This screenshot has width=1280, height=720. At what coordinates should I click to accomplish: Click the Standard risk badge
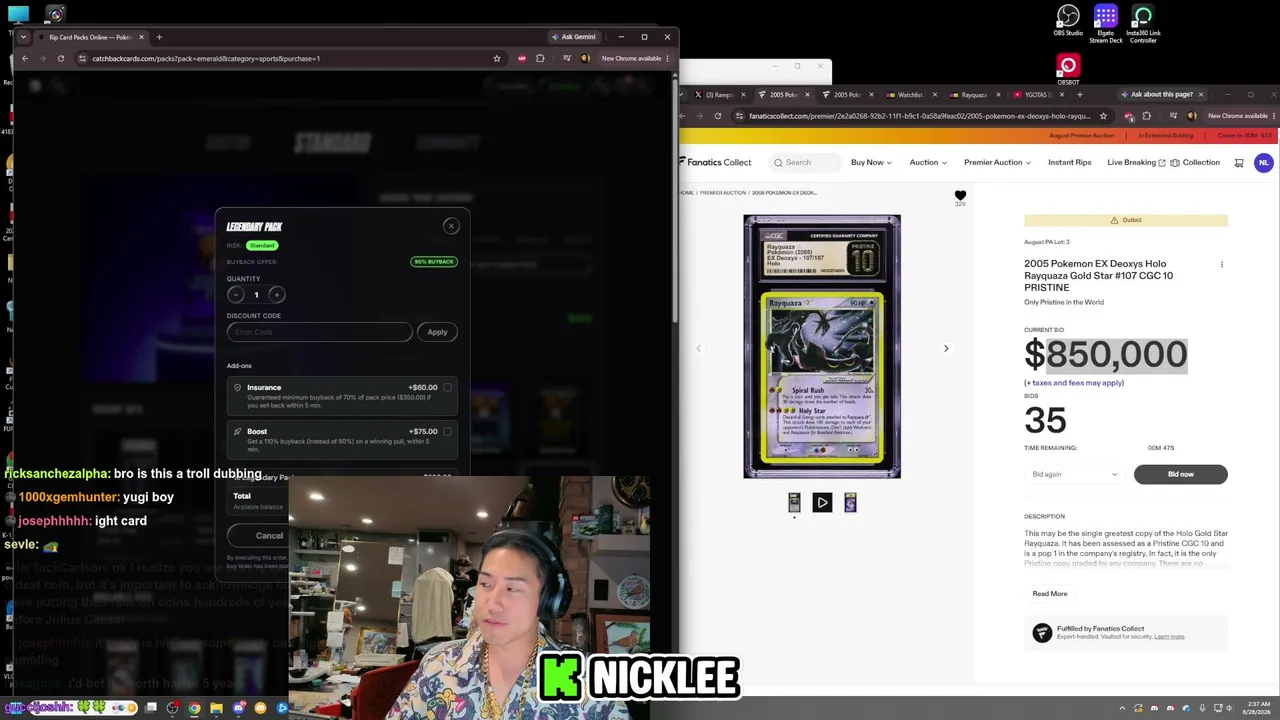(262, 245)
